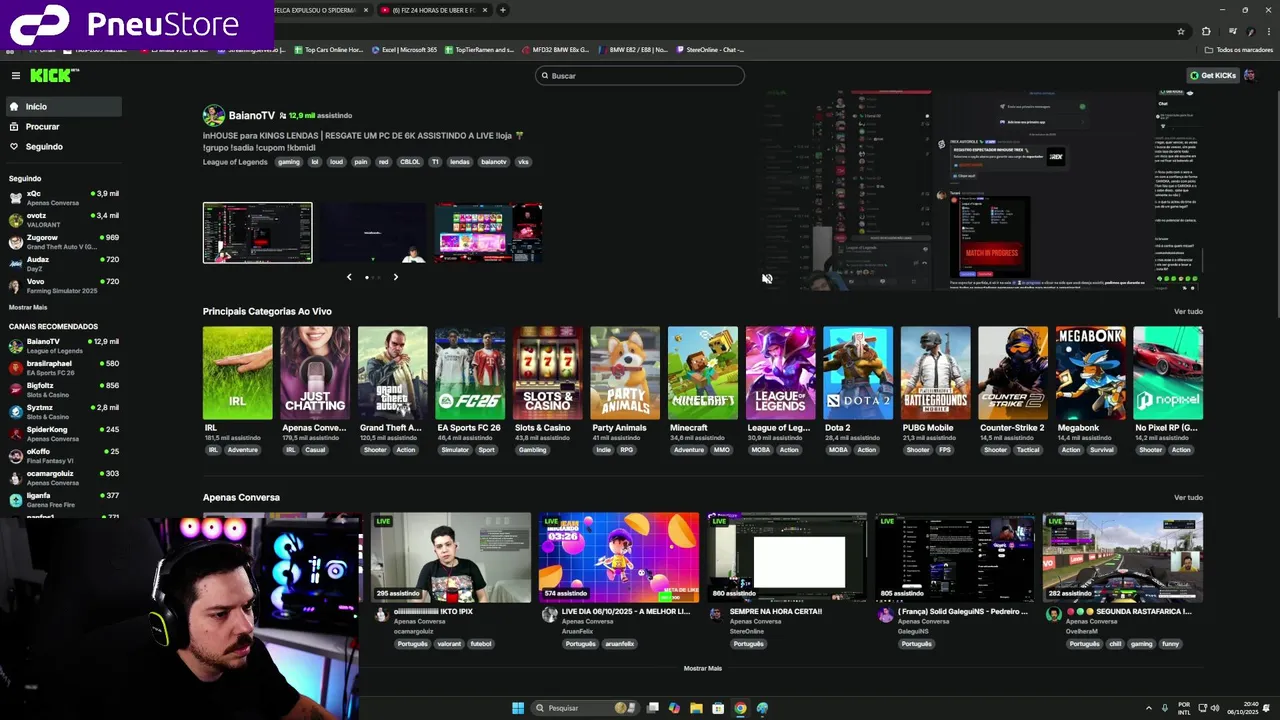Screen dimensions: 1280x720
Task: Click the League of Legends category link
Action: tap(235, 162)
